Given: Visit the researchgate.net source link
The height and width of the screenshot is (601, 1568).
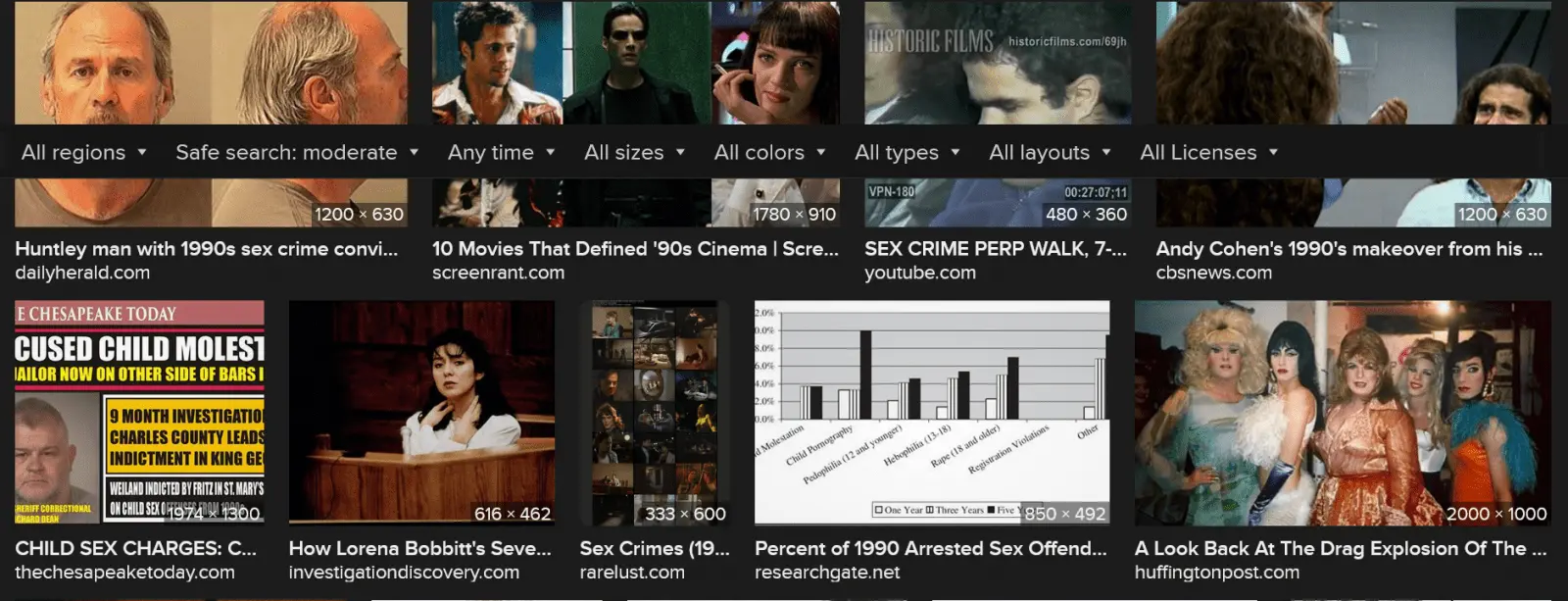Looking at the screenshot, I should (x=827, y=573).
